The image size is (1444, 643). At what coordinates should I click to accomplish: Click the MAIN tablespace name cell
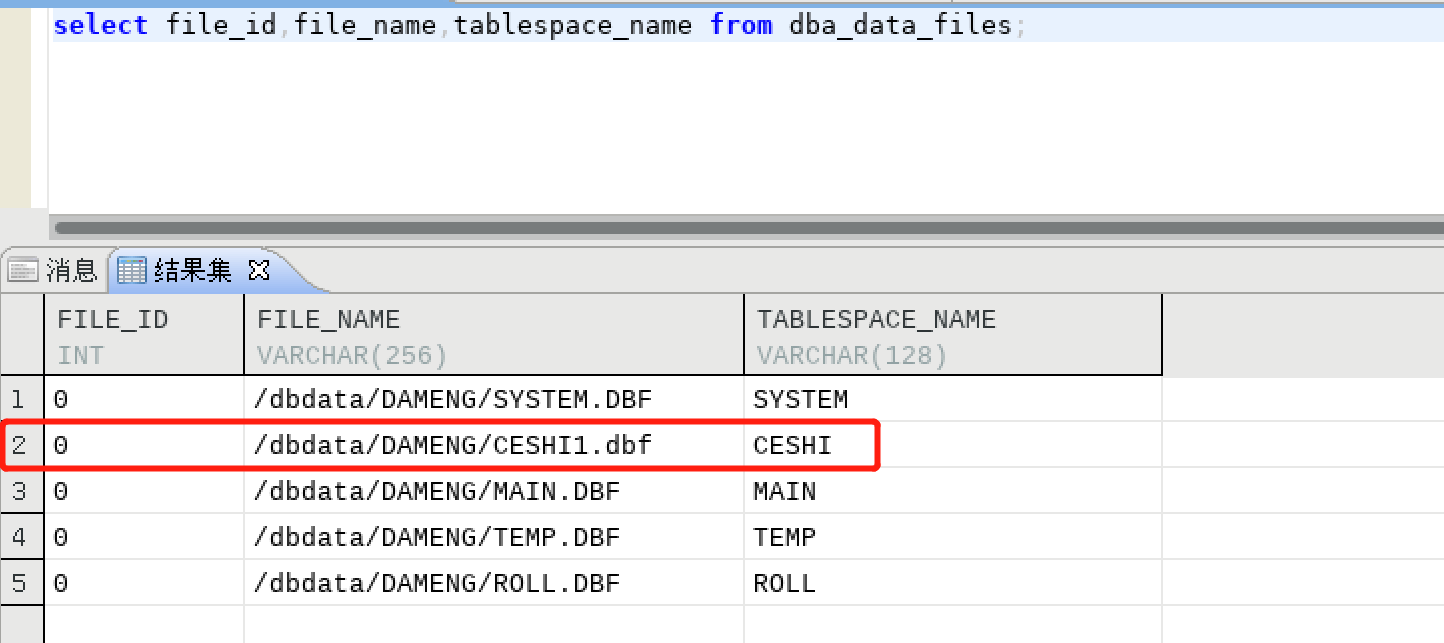point(953,492)
